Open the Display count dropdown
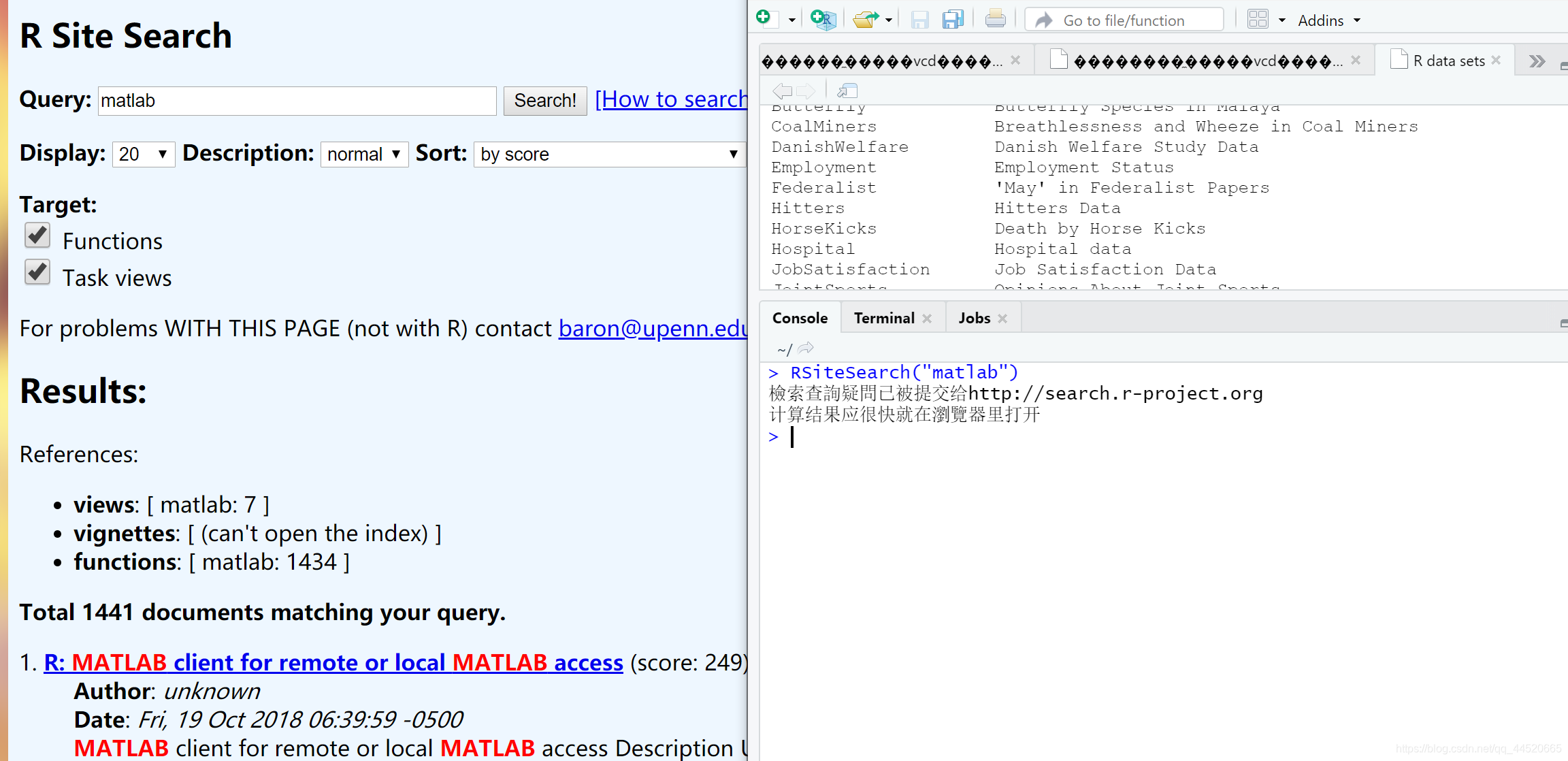The height and width of the screenshot is (761, 1568). pos(144,154)
